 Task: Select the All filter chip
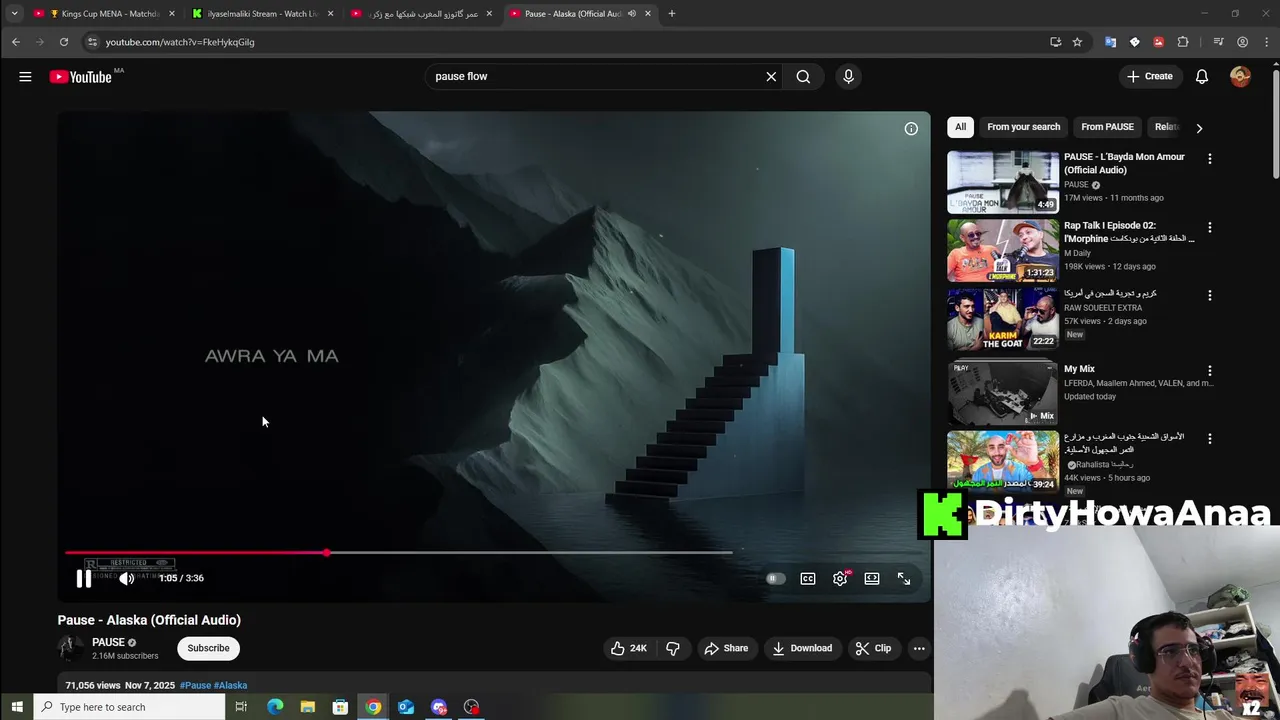coord(960,127)
